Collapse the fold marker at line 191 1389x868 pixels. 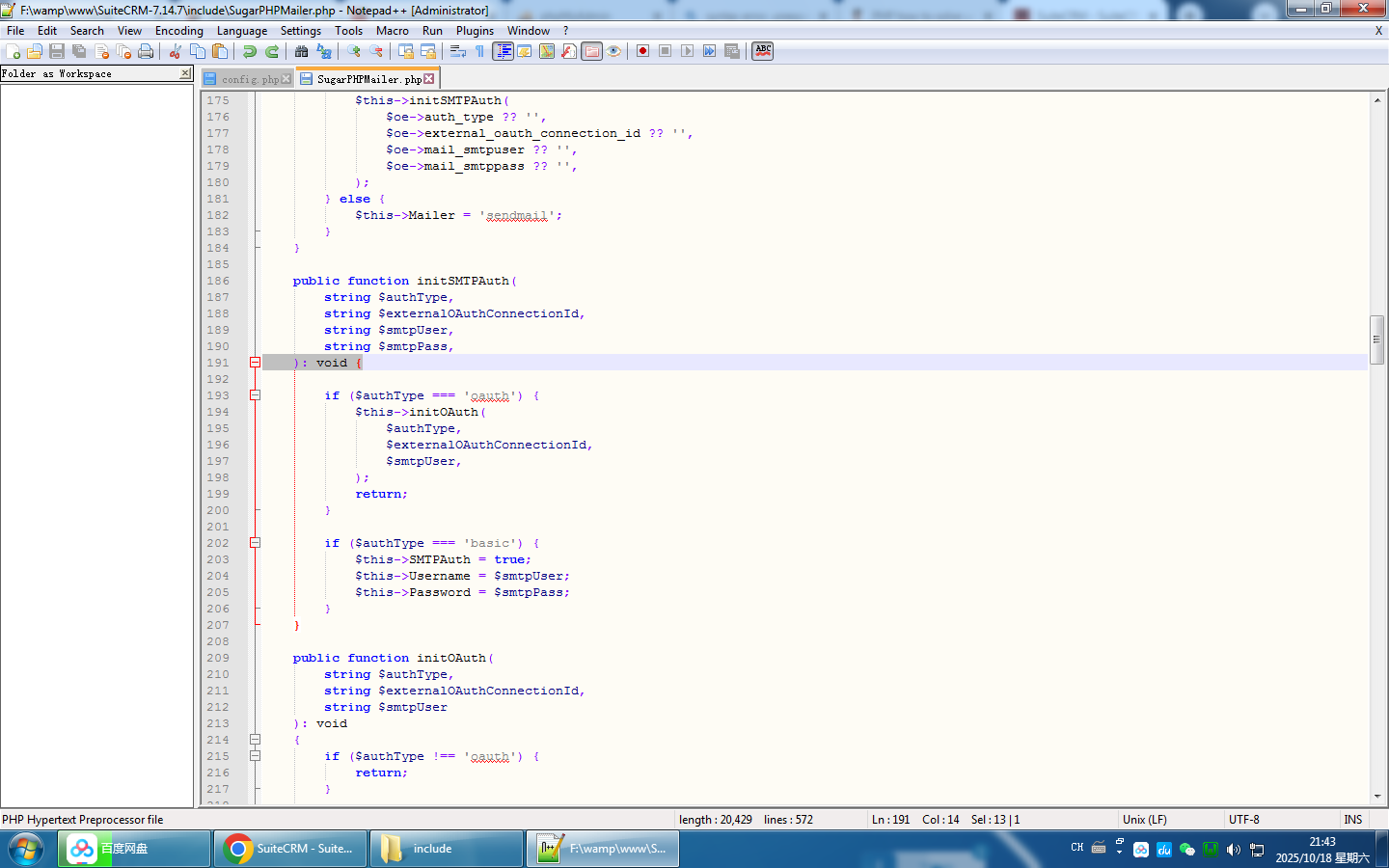point(255,363)
